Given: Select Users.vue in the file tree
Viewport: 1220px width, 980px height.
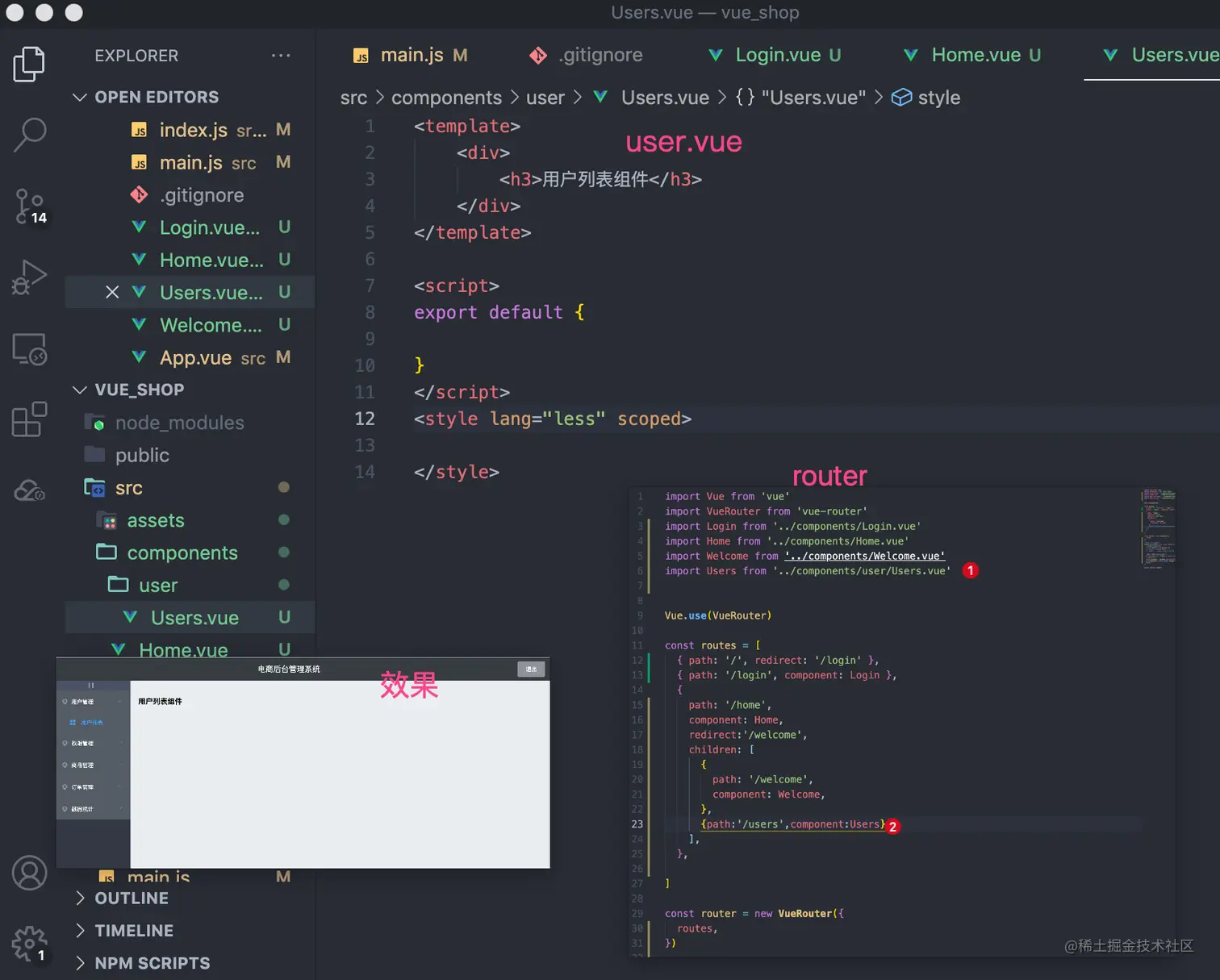Looking at the screenshot, I should (x=190, y=617).
